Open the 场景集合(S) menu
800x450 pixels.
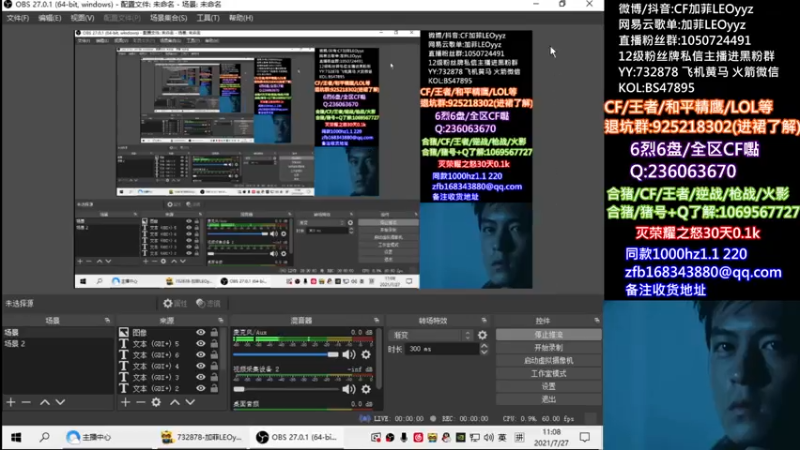[168, 18]
